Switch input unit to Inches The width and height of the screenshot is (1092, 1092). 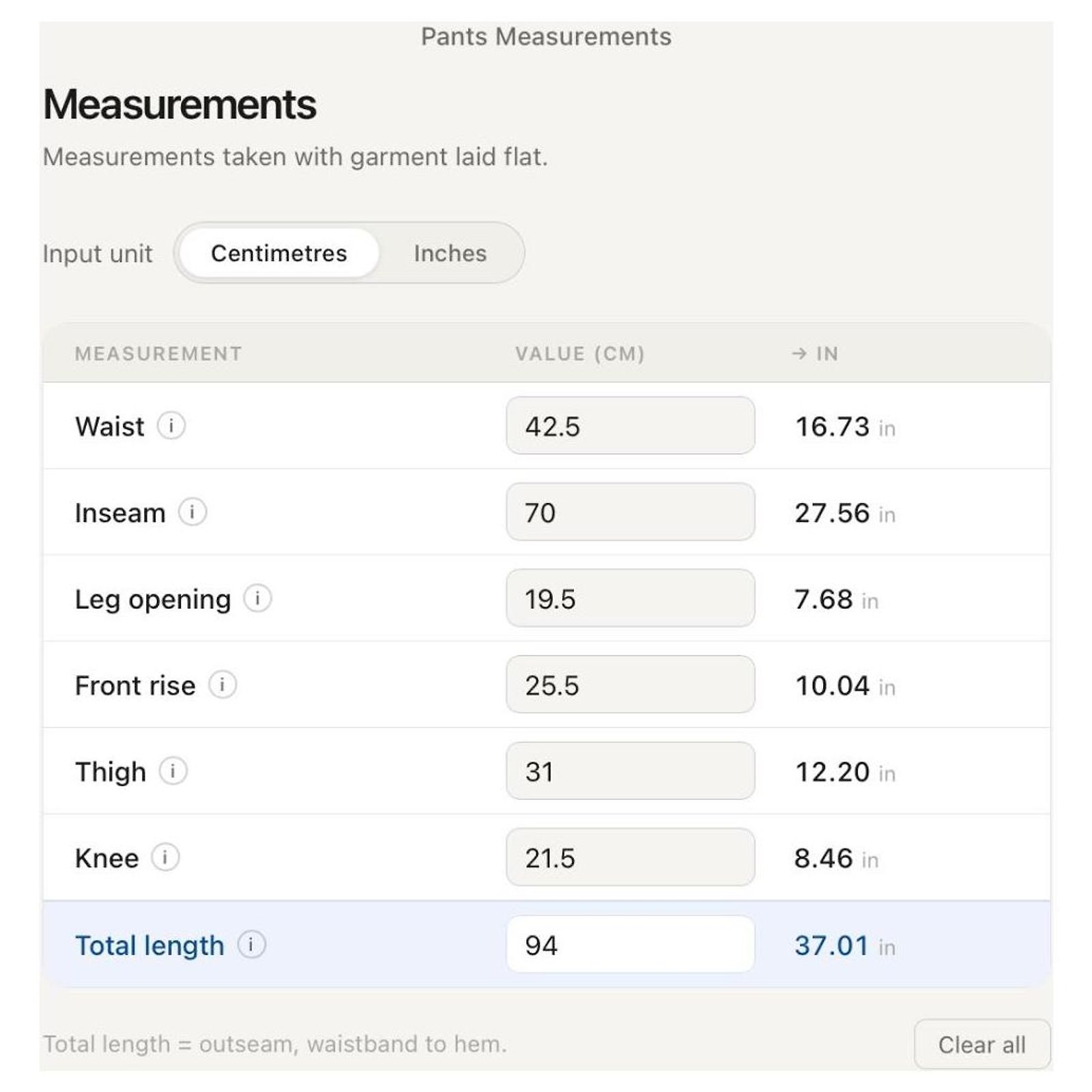coord(450,253)
